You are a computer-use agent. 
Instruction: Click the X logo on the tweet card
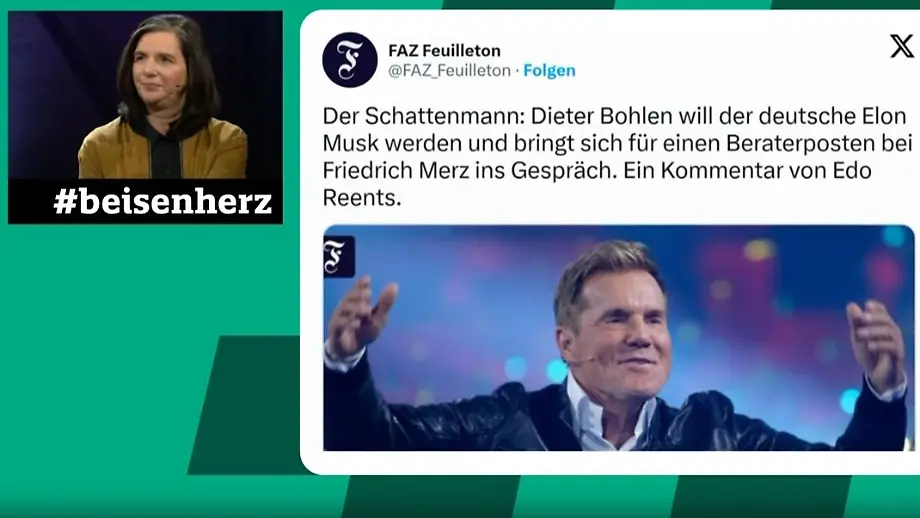(901, 46)
